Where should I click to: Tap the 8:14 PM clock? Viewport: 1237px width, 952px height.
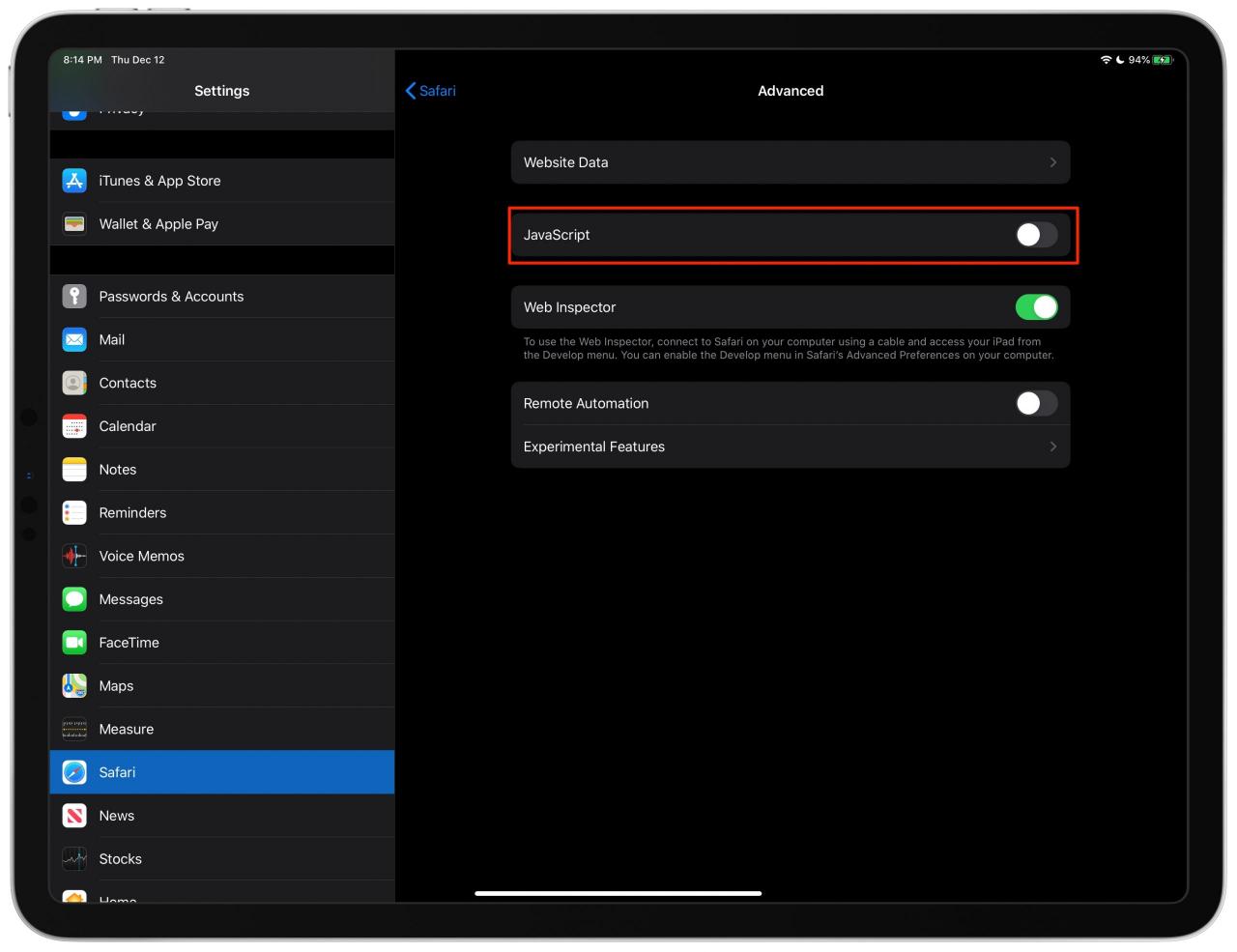coord(83,60)
